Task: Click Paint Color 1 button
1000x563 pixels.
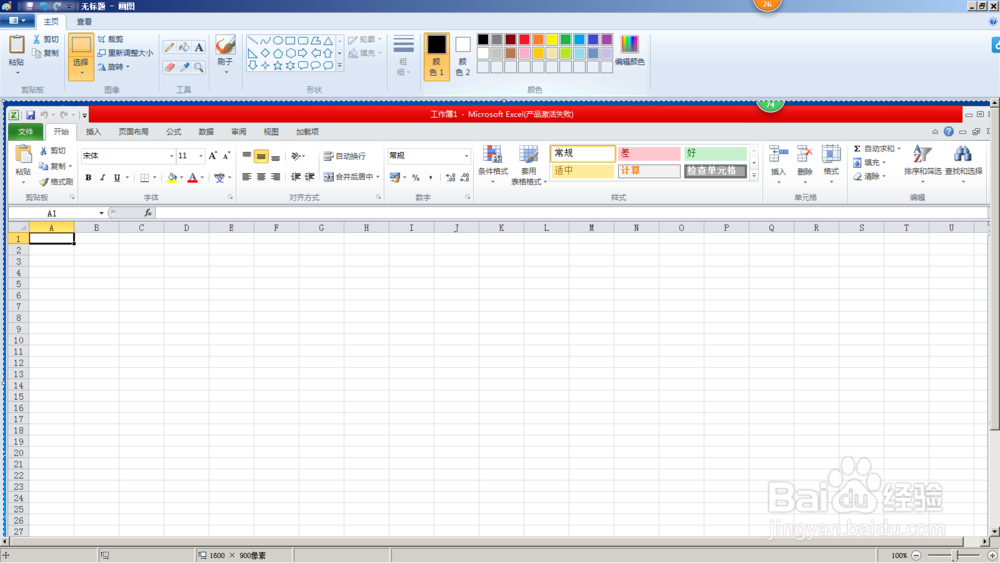Action: (437, 55)
